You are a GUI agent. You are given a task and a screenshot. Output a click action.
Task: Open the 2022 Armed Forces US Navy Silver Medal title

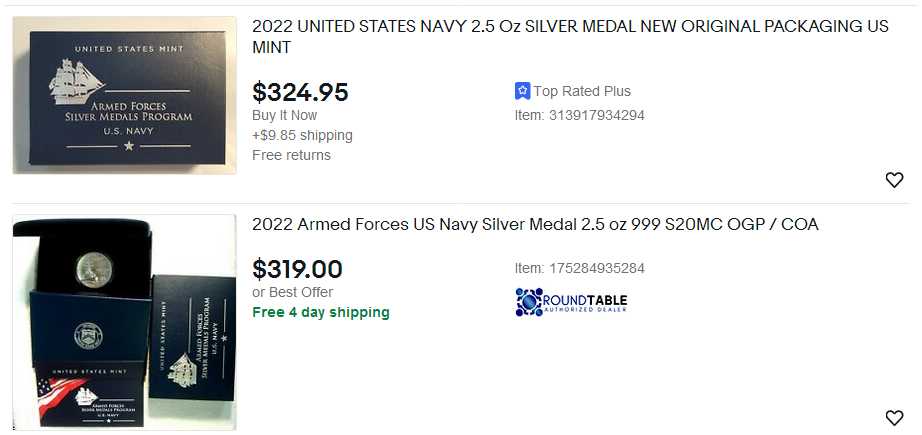click(x=535, y=225)
